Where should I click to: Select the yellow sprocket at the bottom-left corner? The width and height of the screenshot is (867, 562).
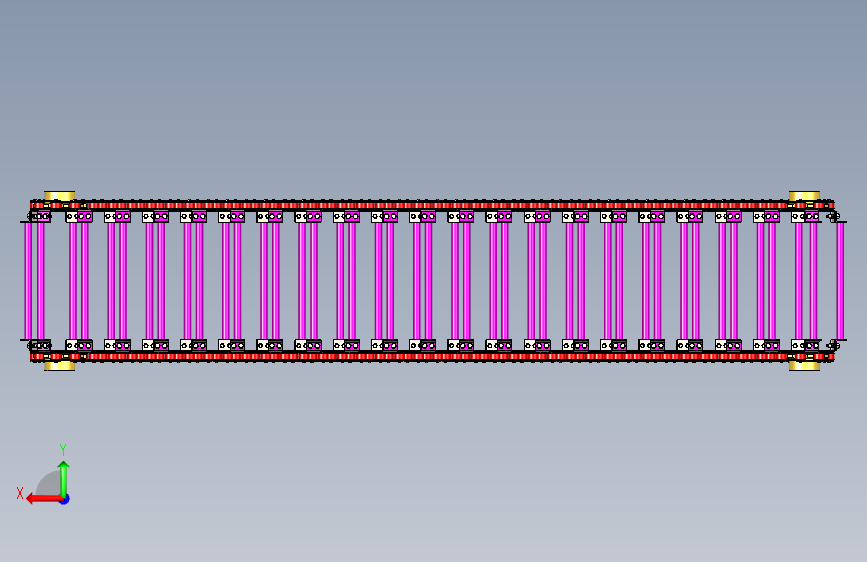click(59, 366)
